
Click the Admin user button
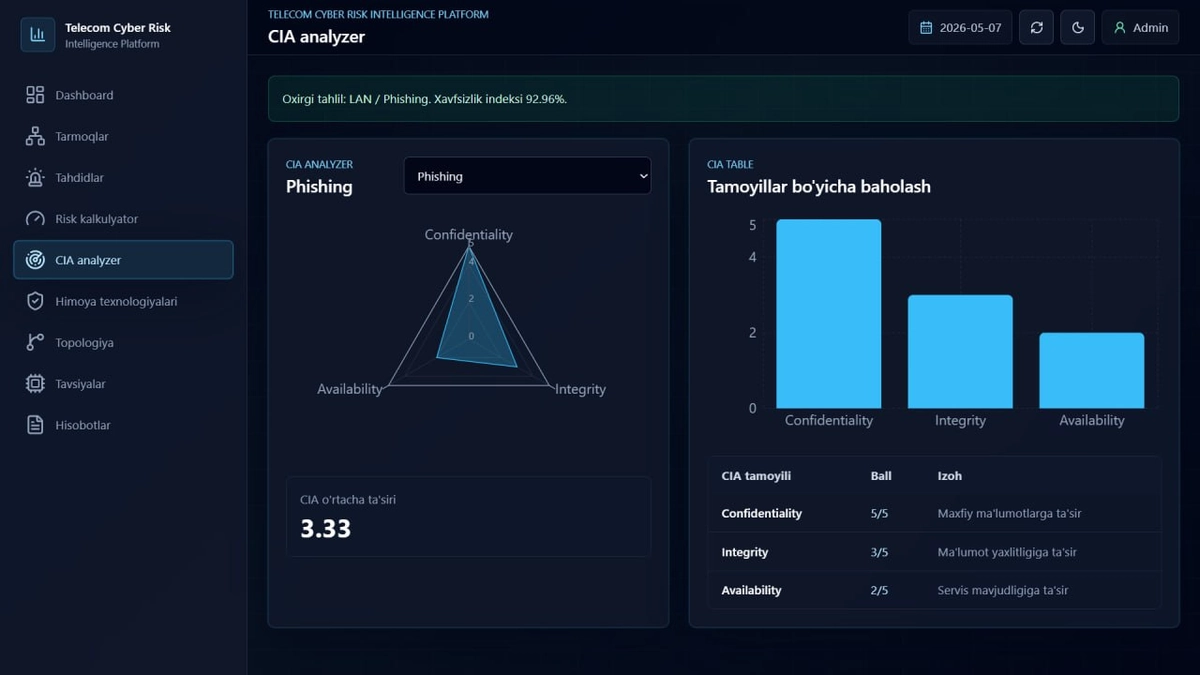1140,28
